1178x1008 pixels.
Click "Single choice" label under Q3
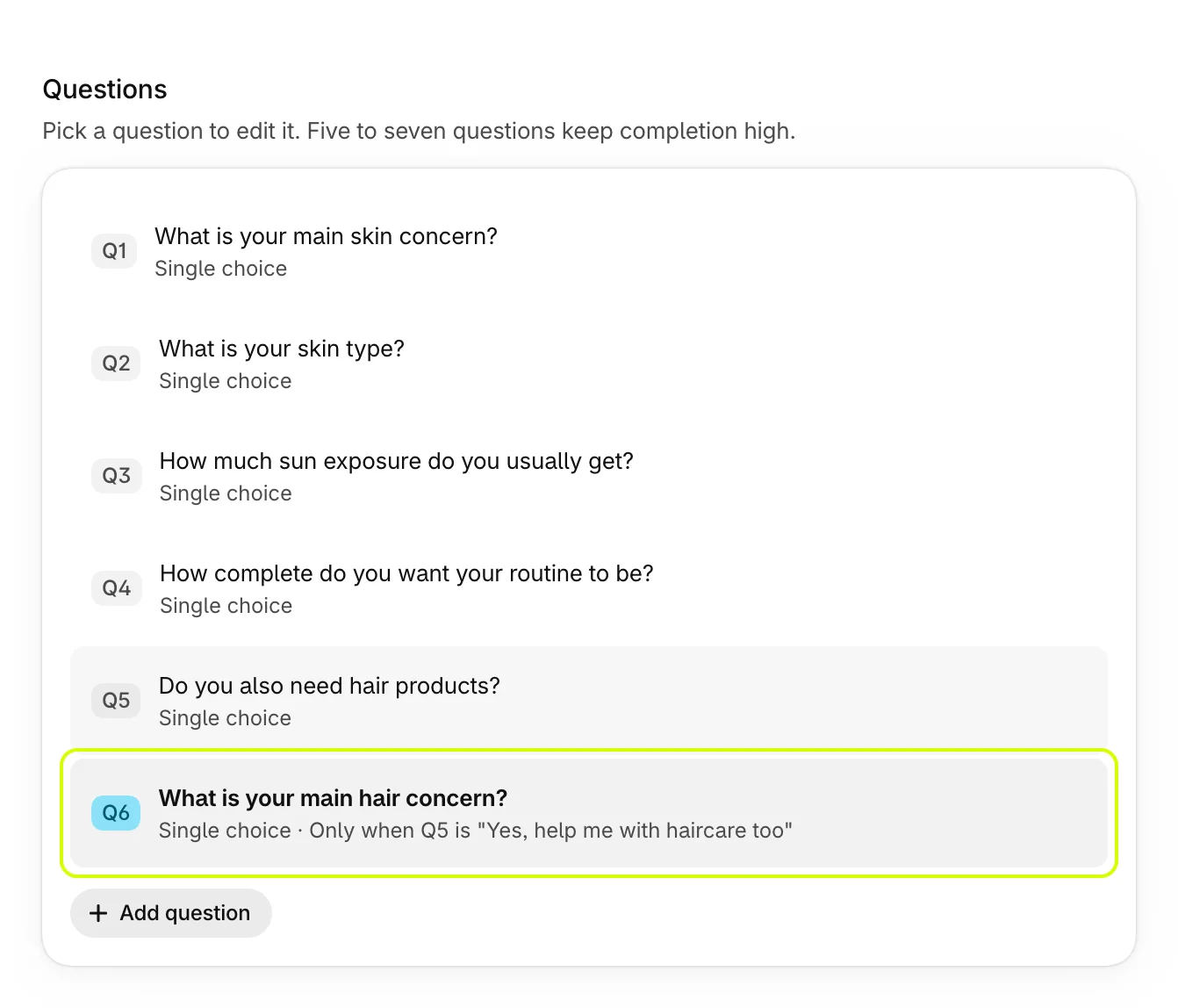pyautogui.click(x=226, y=493)
